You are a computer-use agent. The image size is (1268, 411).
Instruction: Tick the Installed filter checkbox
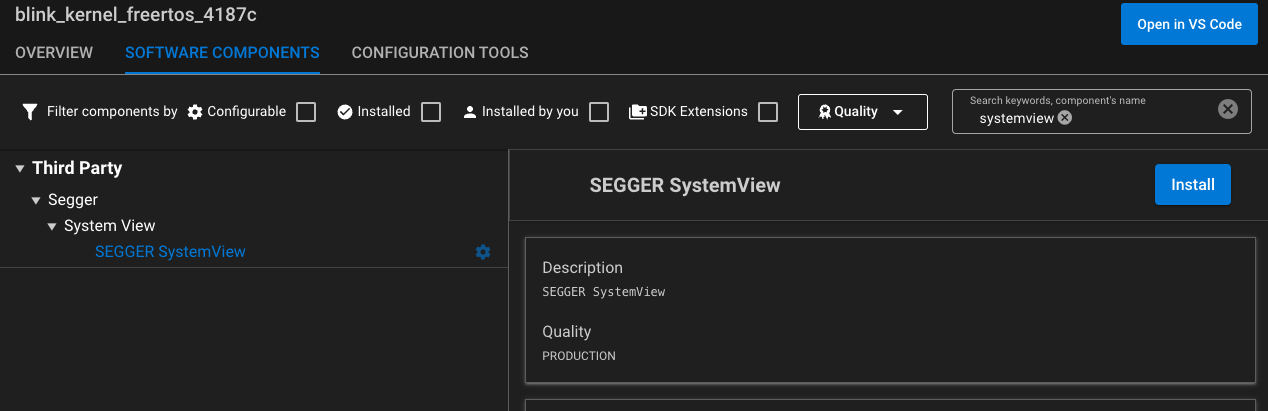[x=431, y=112]
